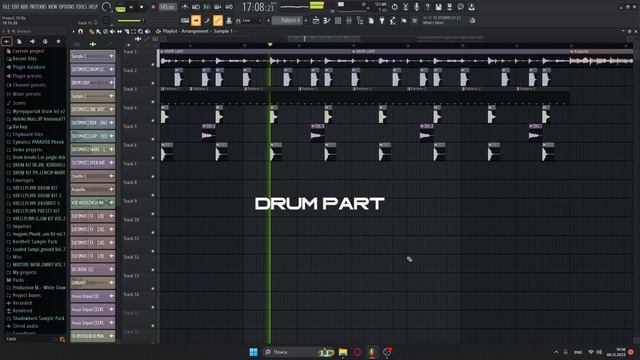Toggle mute dot on Track 1
Image resolution: width=640 pixels, height=360 pixels.
click(153, 64)
